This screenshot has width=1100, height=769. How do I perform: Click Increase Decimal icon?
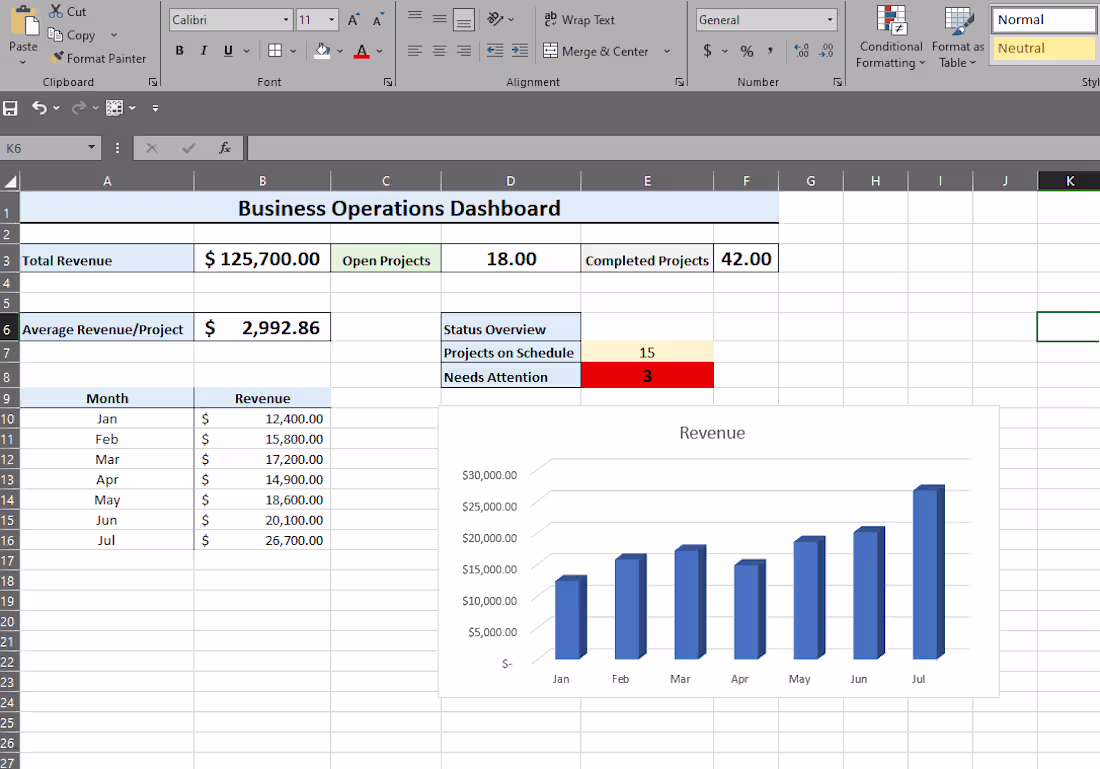point(801,51)
